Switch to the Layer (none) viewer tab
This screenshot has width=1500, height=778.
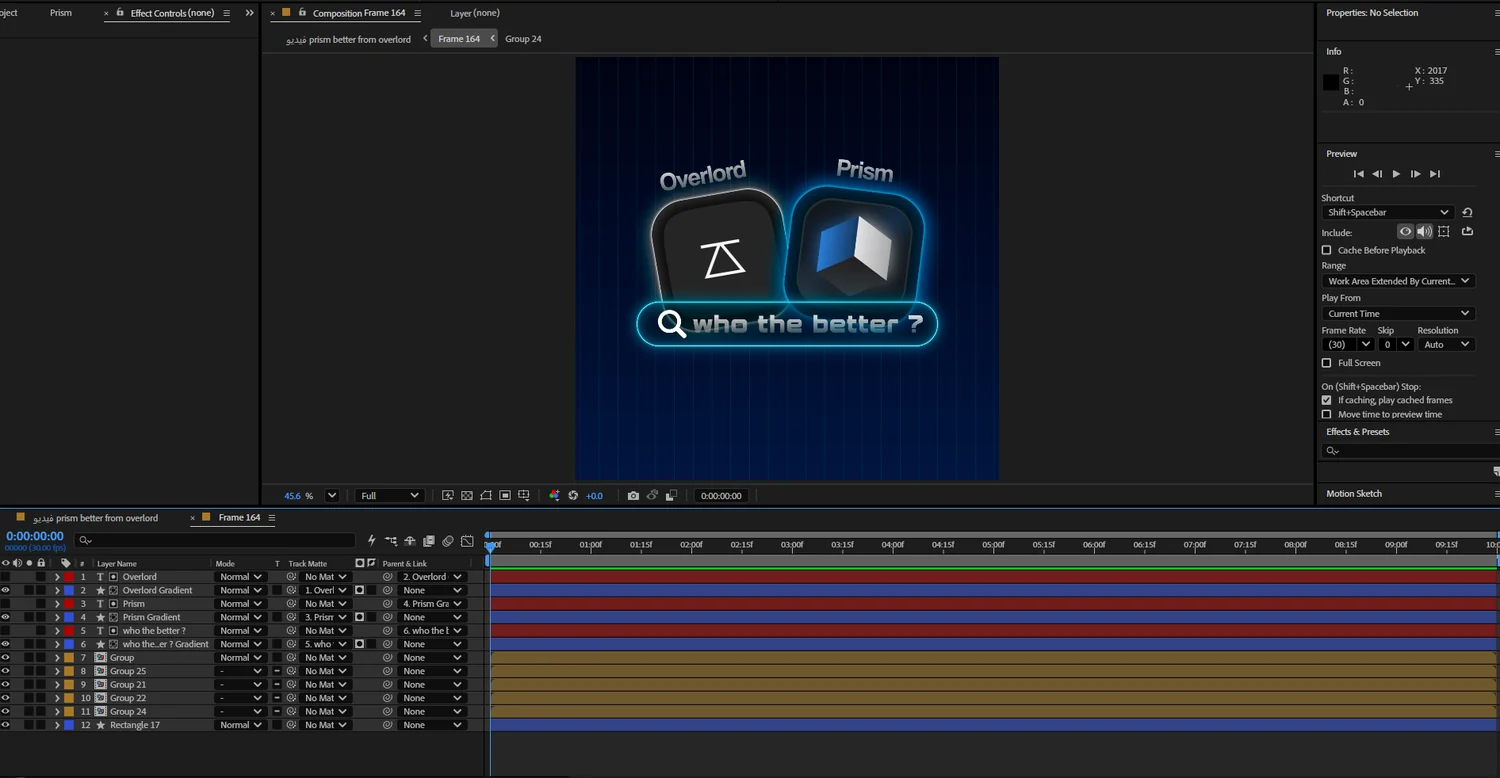475,13
